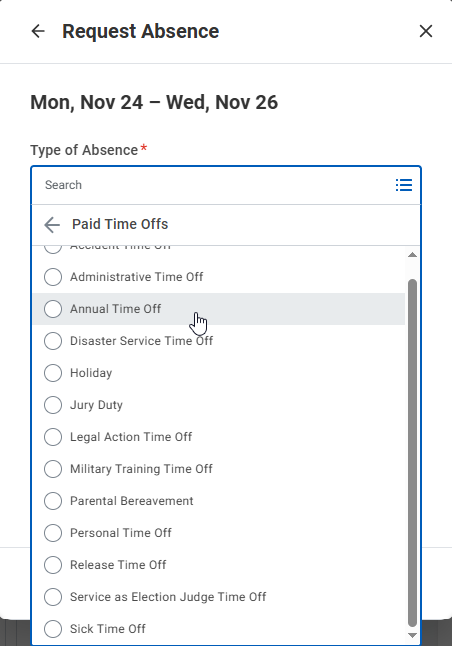Close the Request Absence dialog

(426, 31)
